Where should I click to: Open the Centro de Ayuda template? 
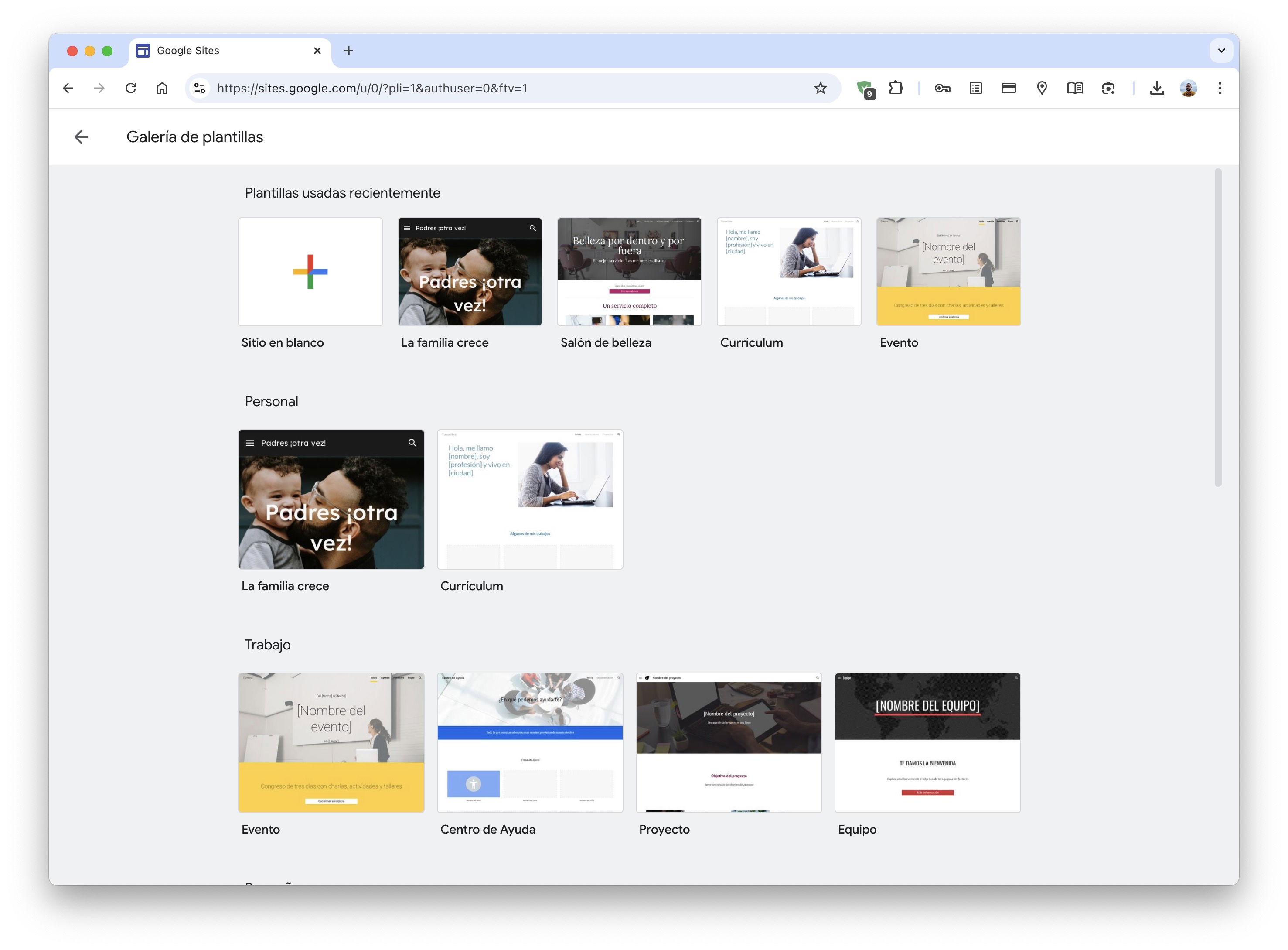point(530,742)
